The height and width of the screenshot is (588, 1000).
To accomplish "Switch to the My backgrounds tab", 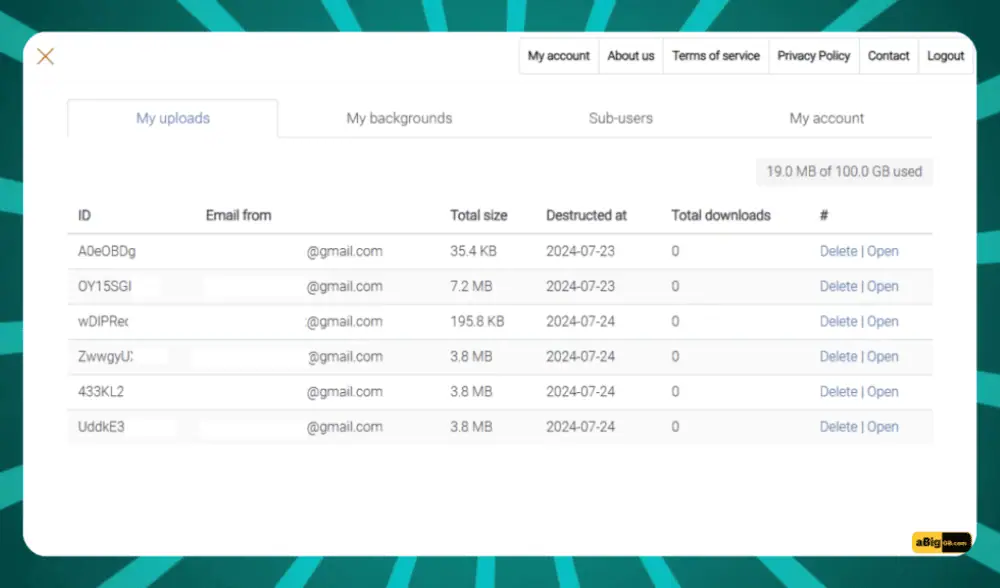I will click(x=399, y=118).
